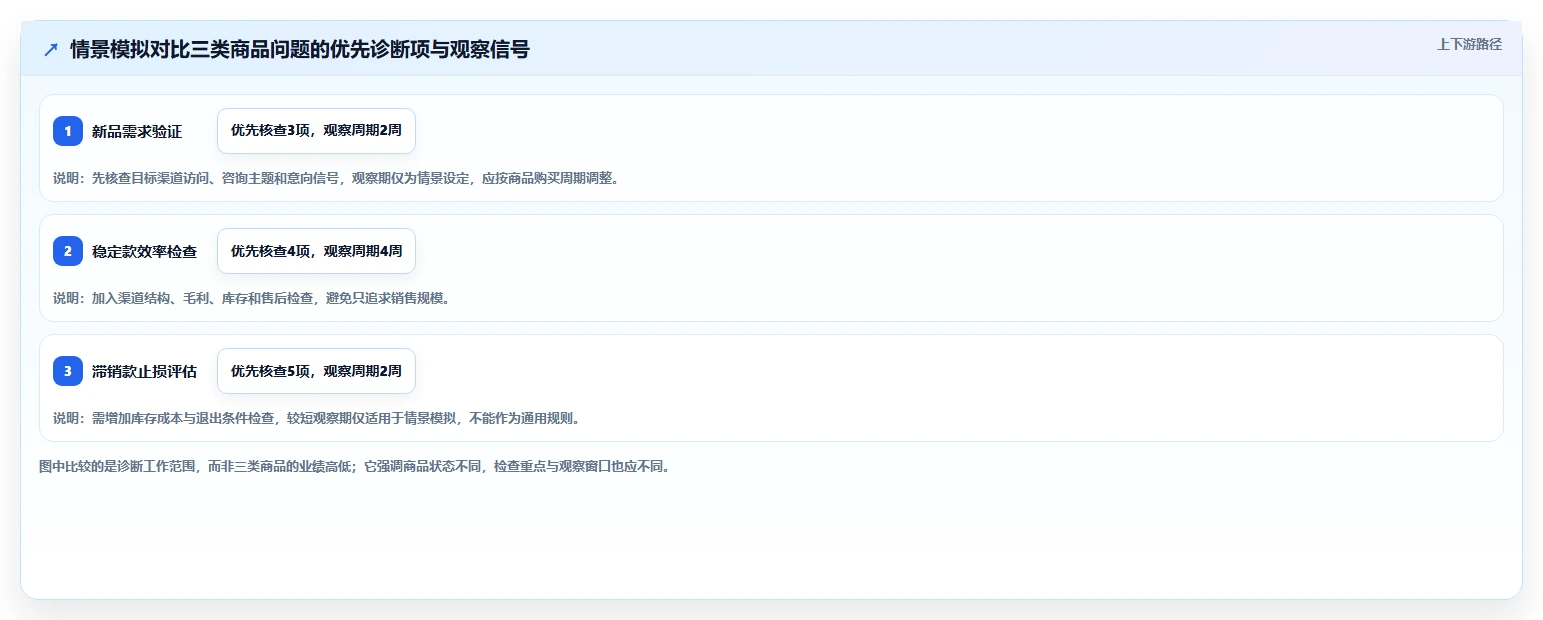Click the description starting 说明：先核查目标渠道访问
1543x620 pixels.
pyautogui.click(x=336, y=178)
